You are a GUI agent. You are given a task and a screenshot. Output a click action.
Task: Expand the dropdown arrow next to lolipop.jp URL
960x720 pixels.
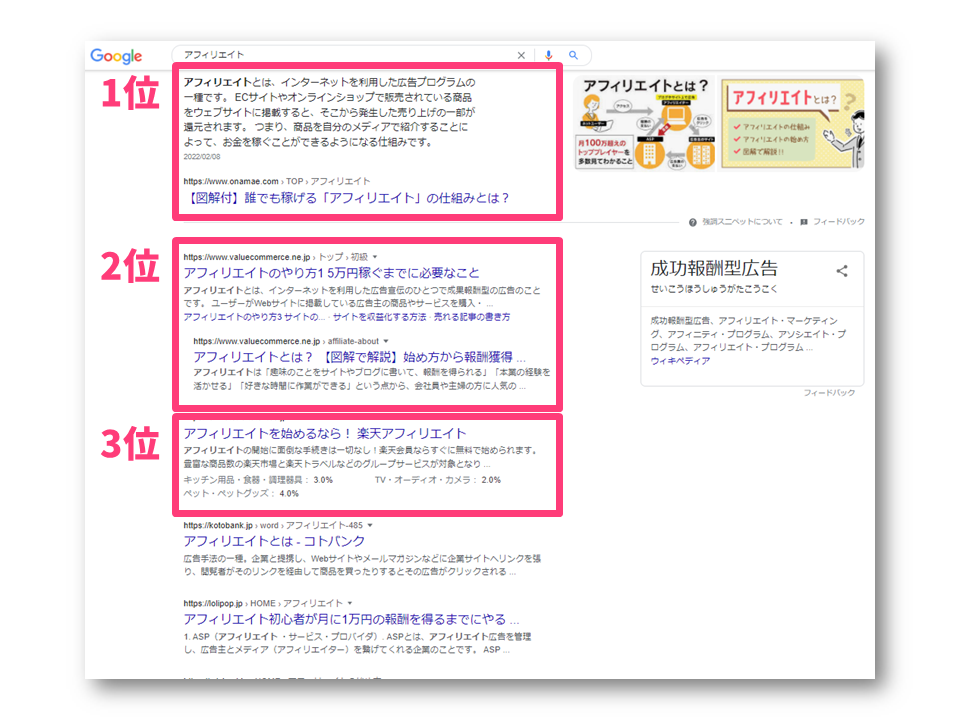[350, 603]
